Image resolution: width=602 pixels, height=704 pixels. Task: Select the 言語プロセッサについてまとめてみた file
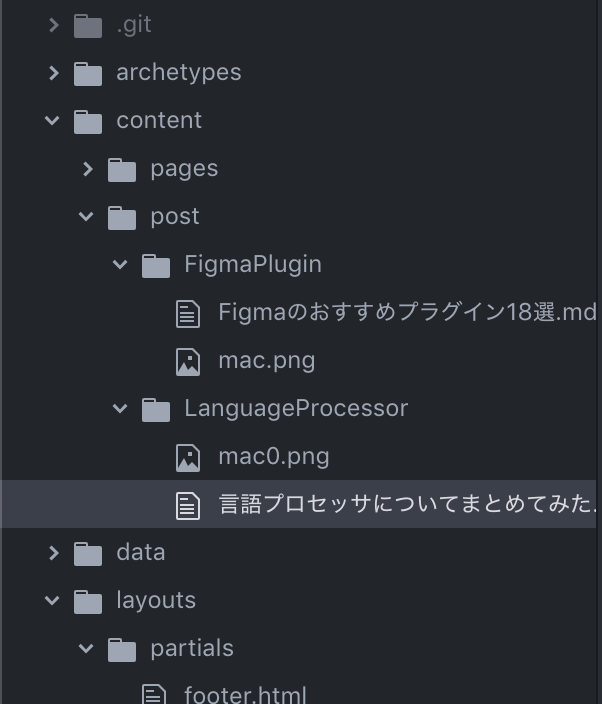coord(301,504)
